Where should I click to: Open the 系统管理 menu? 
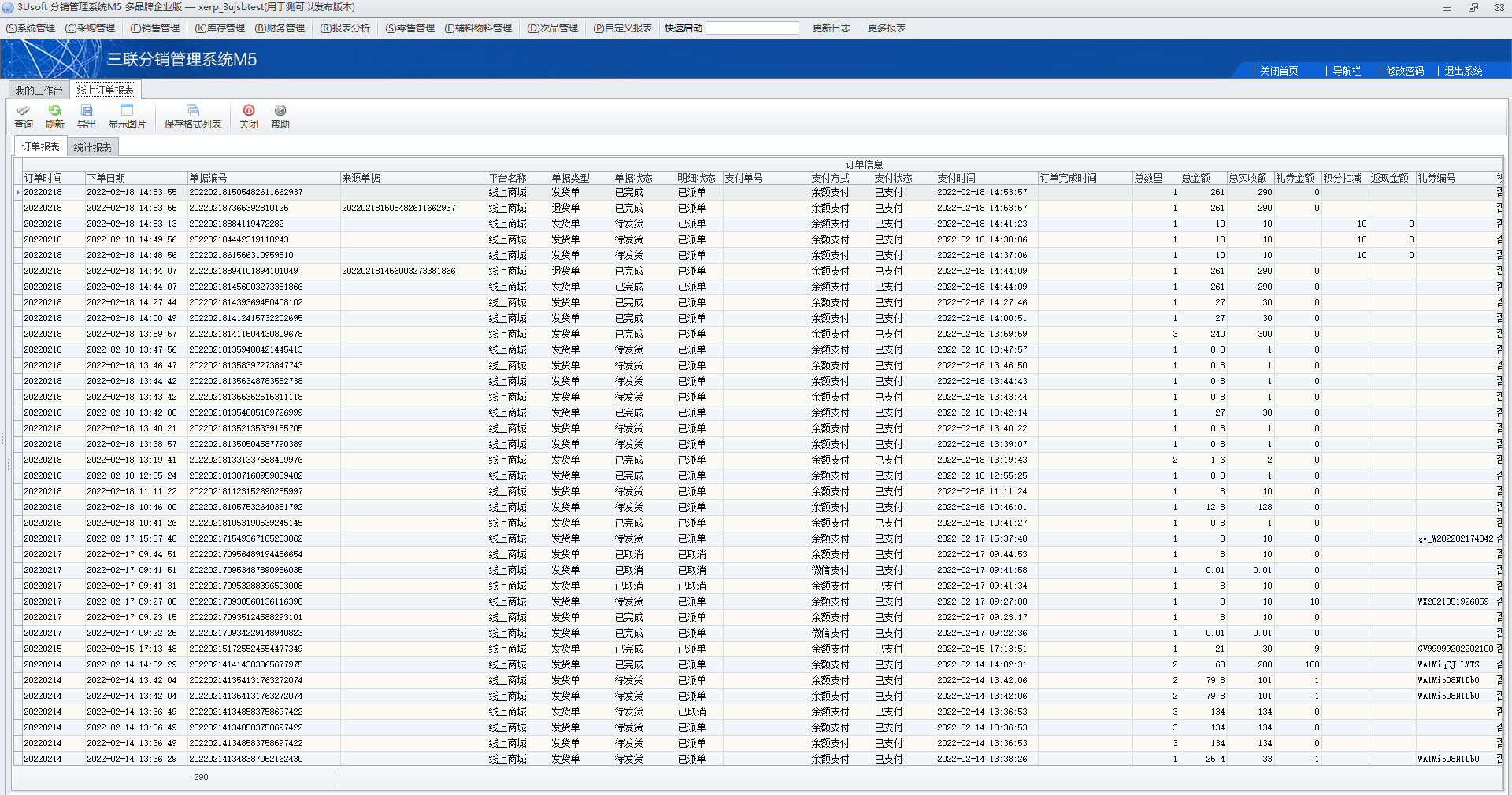(31, 28)
